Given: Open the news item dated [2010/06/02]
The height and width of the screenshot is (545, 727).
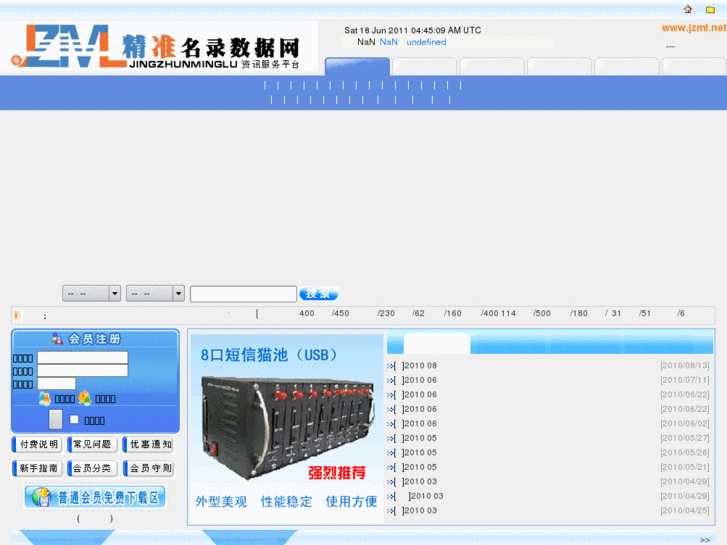Looking at the screenshot, I should coord(548,424).
